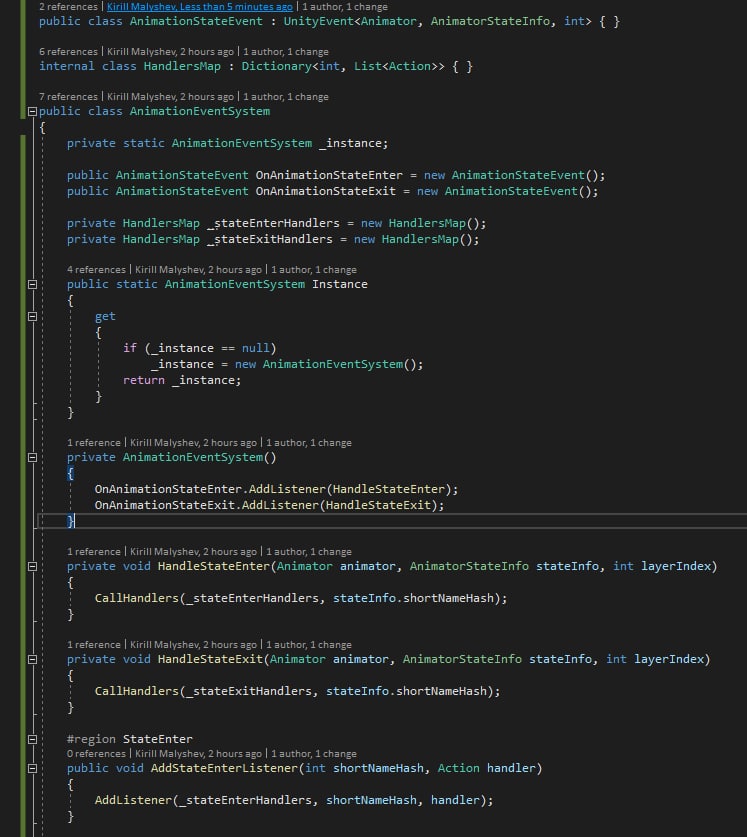Collapse the Instance property block
This screenshot has width=747, height=837.
point(32,285)
